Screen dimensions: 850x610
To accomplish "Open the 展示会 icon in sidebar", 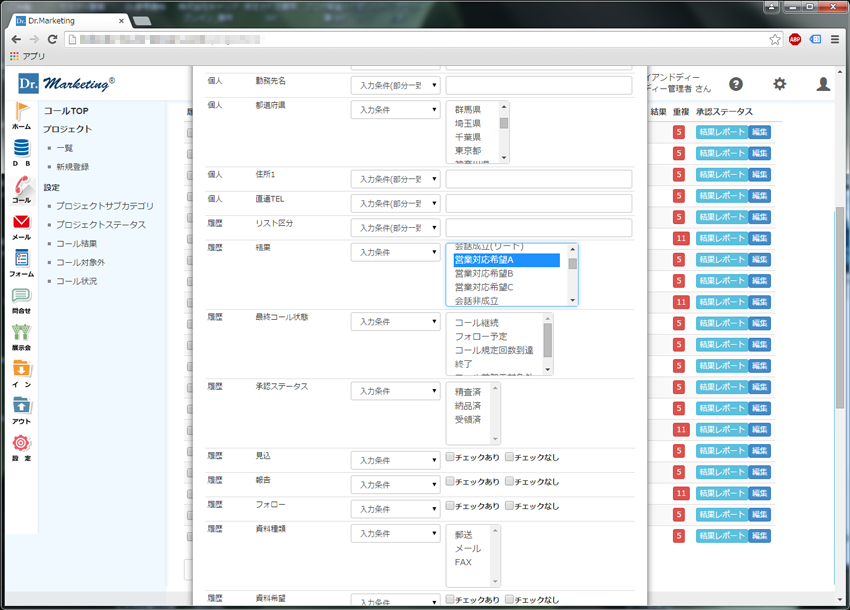I will coord(21,335).
